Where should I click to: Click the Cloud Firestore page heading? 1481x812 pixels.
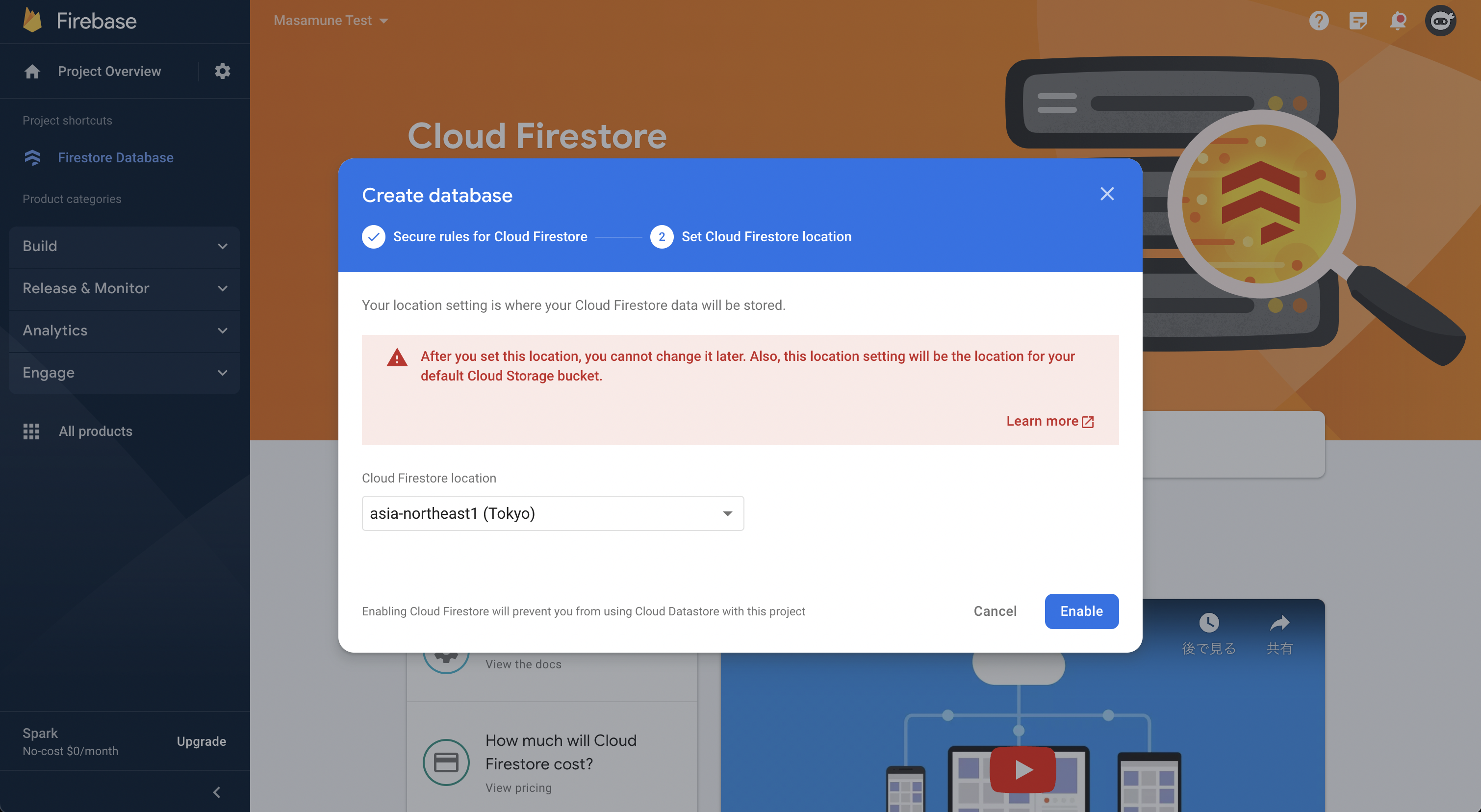tap(537, 136)
